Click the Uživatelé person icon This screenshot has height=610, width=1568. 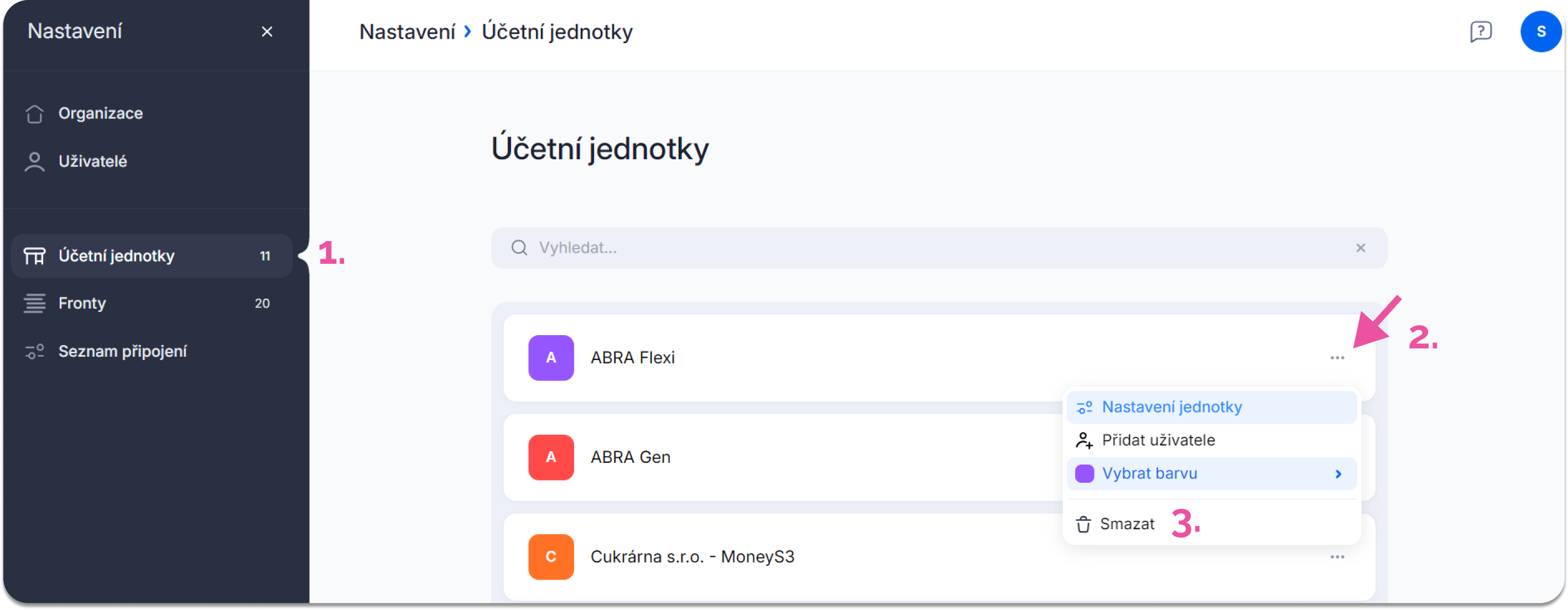coord(35,161)
